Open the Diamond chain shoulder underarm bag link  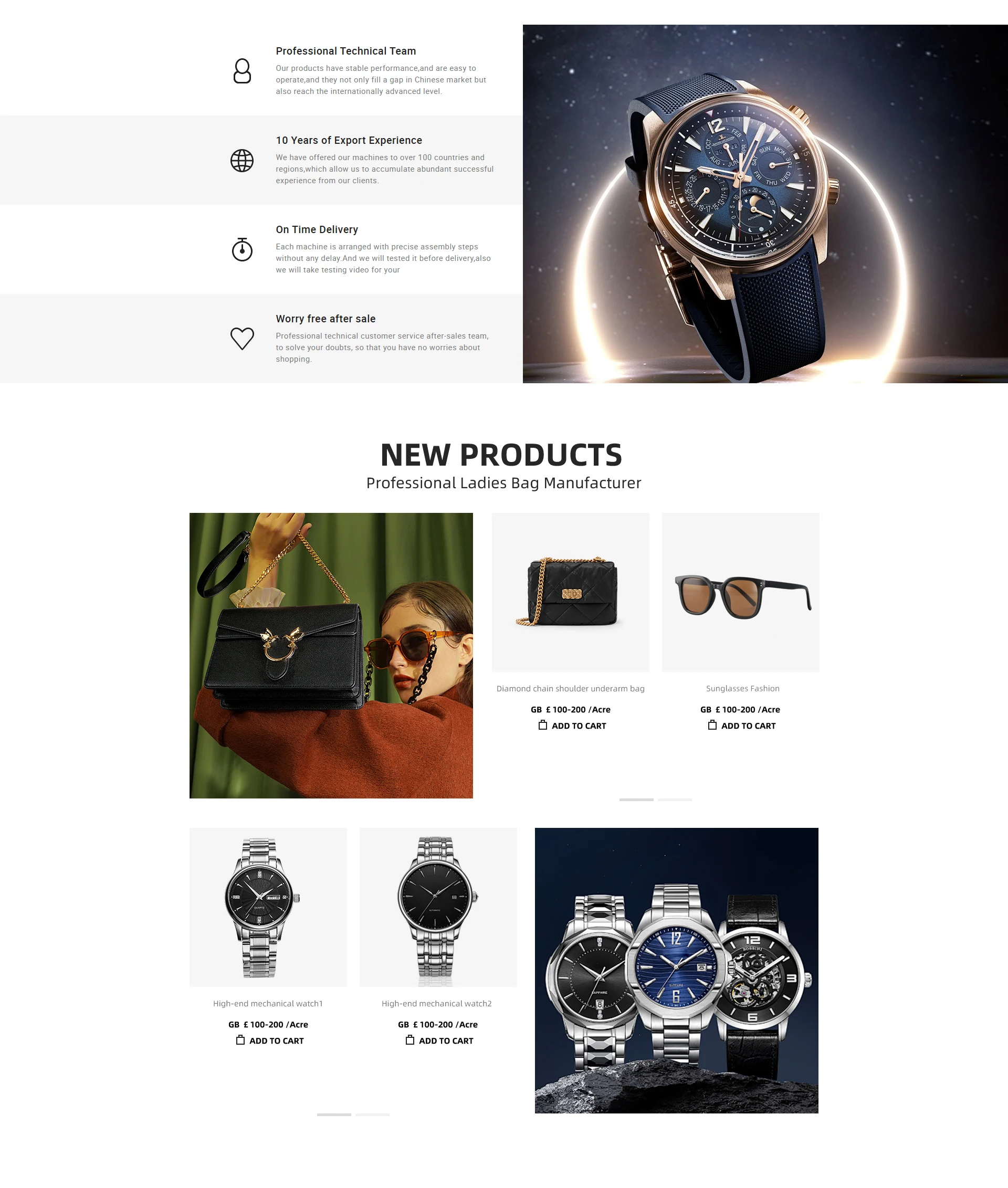pyautogui.click(x=570, y=689)
